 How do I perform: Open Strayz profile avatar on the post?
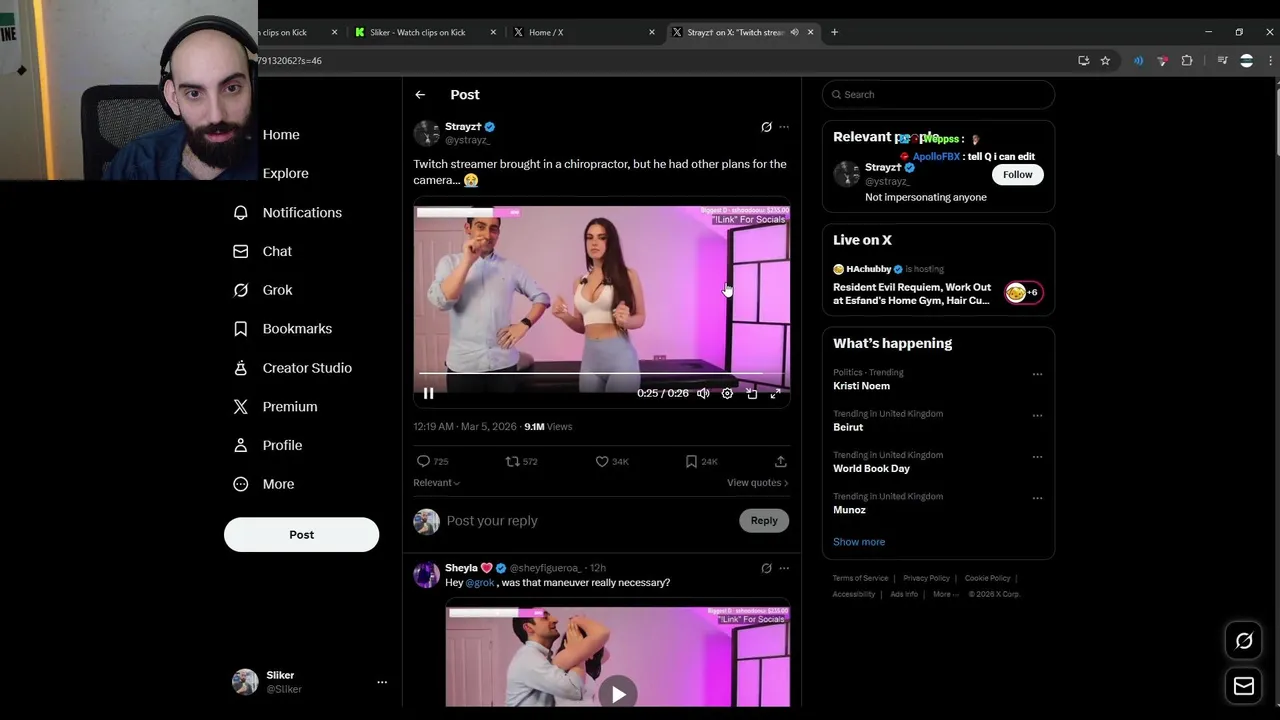pyautogui.click(x=427, y=133)
